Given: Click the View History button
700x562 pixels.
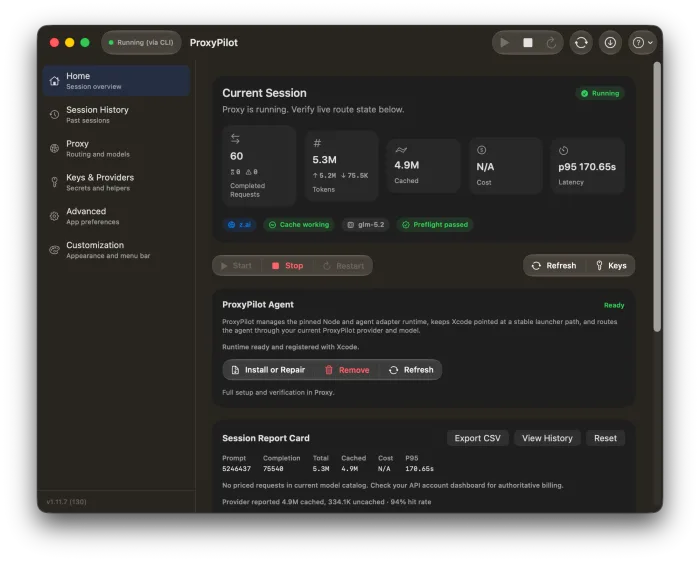Looking at the screenshot, I should pos(547,438).
